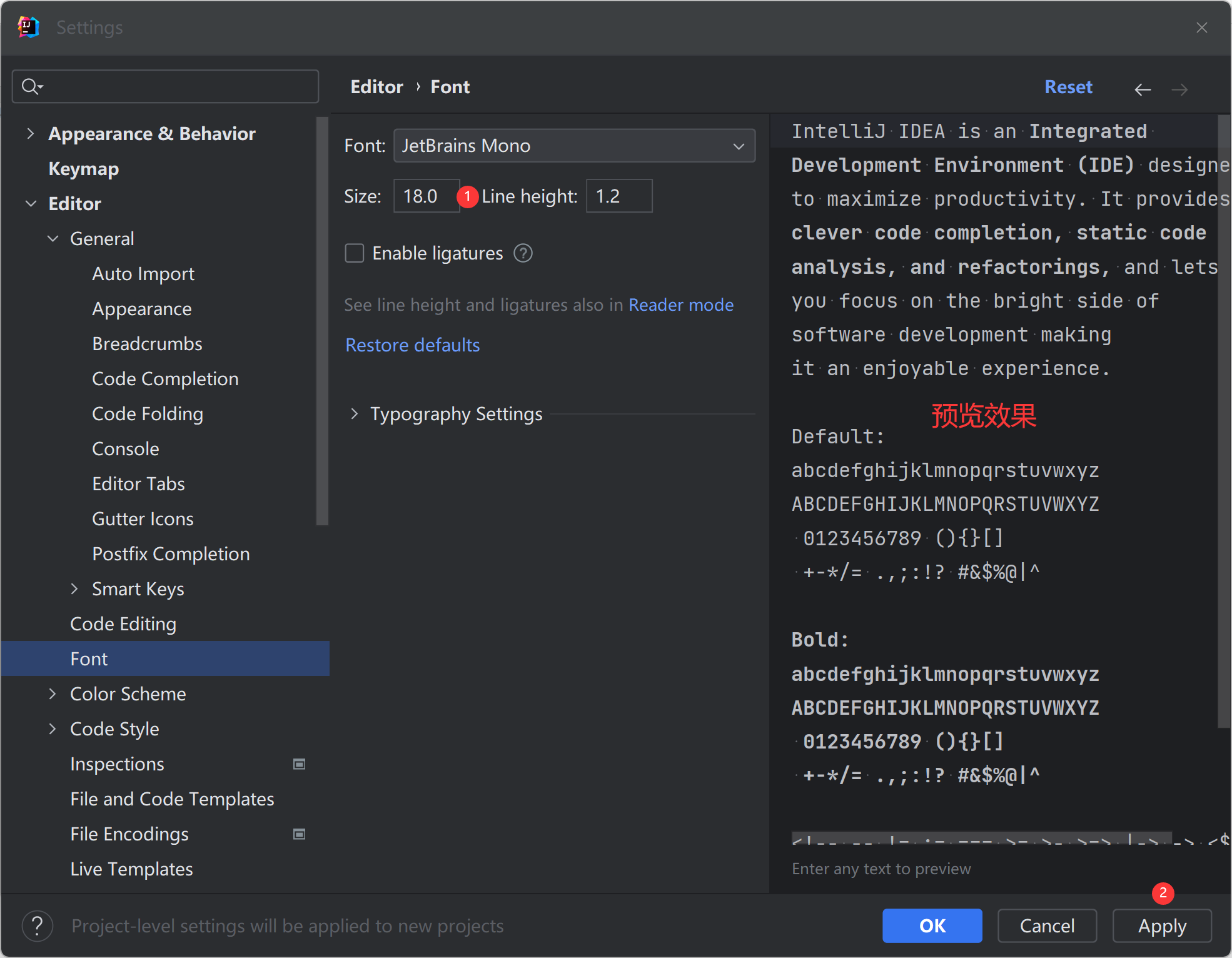The height and width of the screenshot is (958, 1232).
Task: Expand Typography Settings section
Action: click(x=354, y=413)
